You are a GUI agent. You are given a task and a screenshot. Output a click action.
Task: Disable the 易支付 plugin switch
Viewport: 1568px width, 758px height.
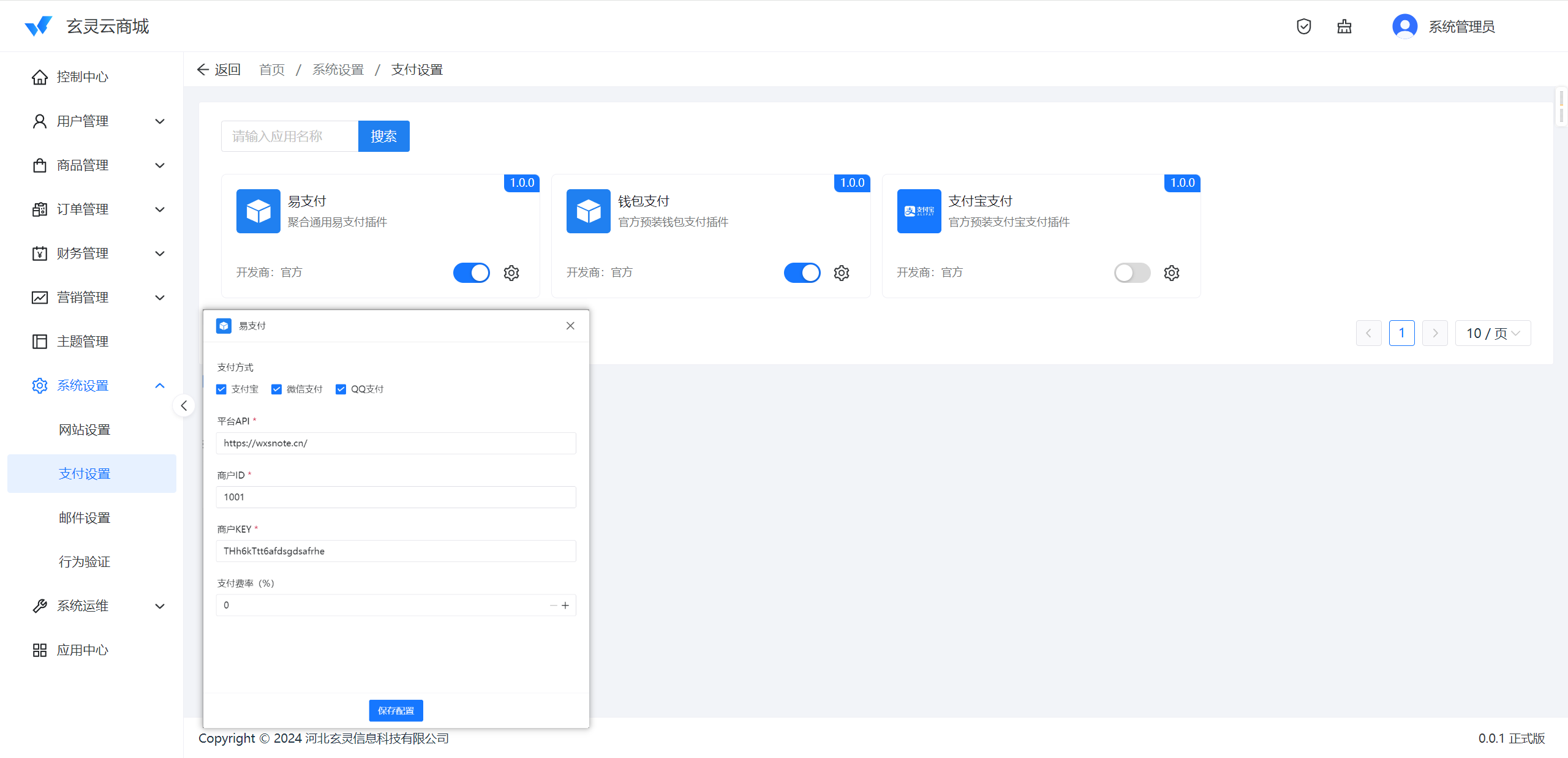click(x=471, y=272)
